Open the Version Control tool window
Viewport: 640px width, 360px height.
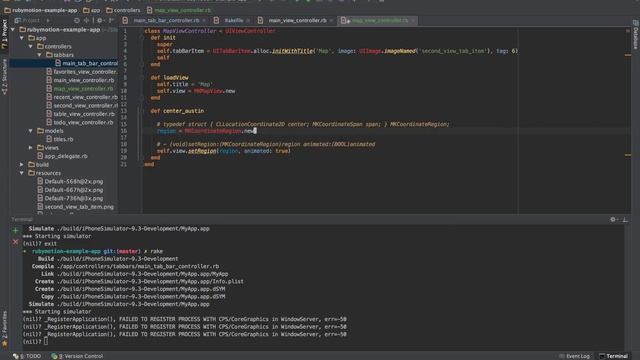[x=77, y=356]
